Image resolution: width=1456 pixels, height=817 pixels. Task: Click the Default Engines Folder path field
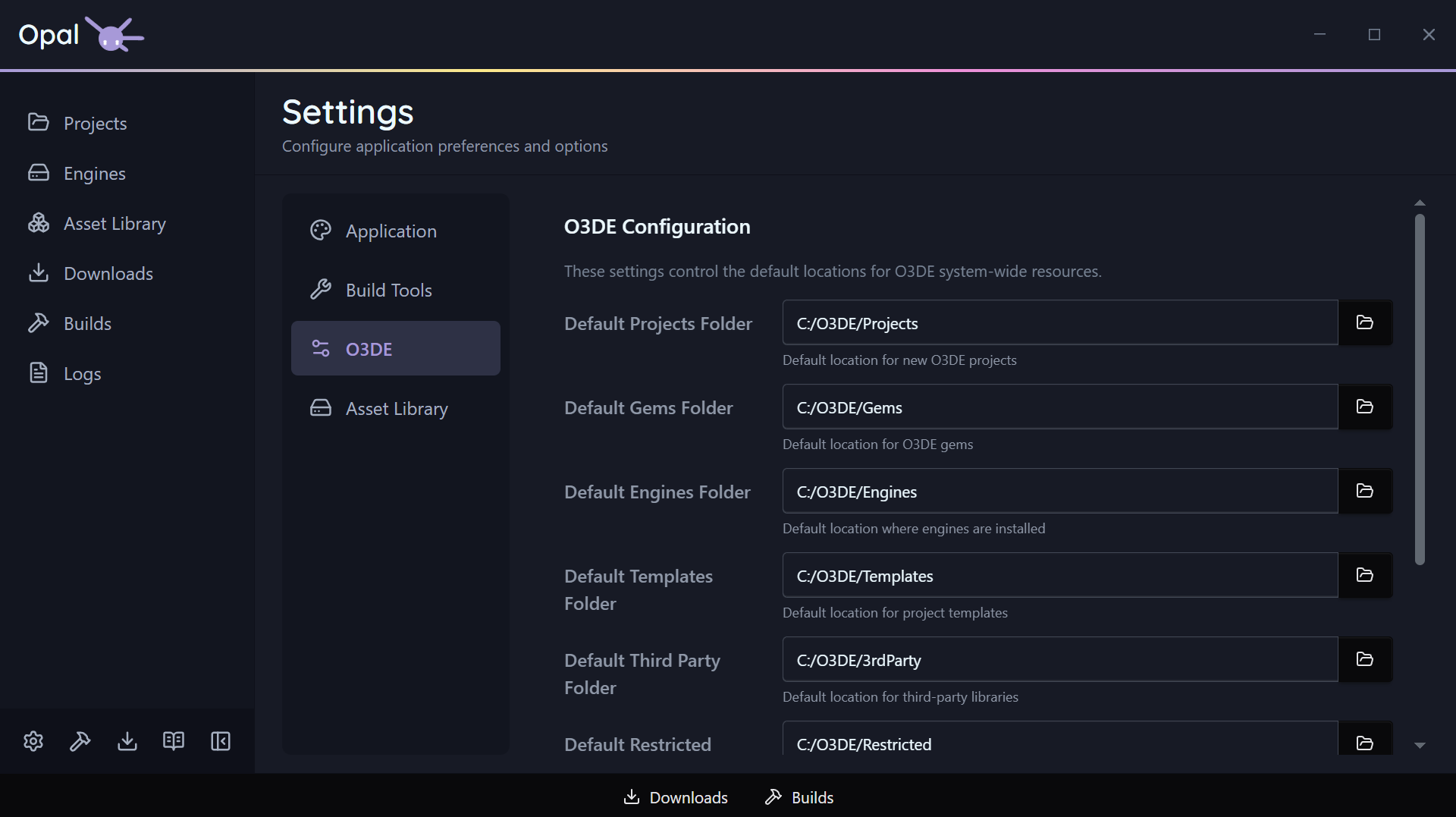pos(1060,492)
